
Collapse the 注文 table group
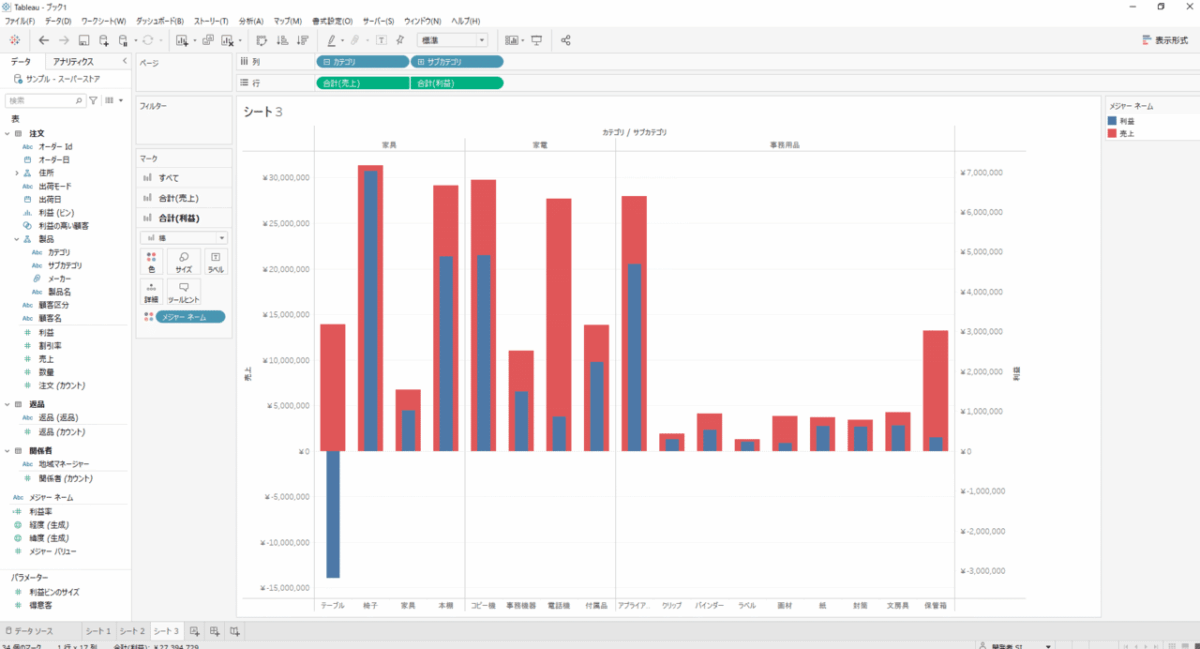pyautogui.click(x=7, y=133)
